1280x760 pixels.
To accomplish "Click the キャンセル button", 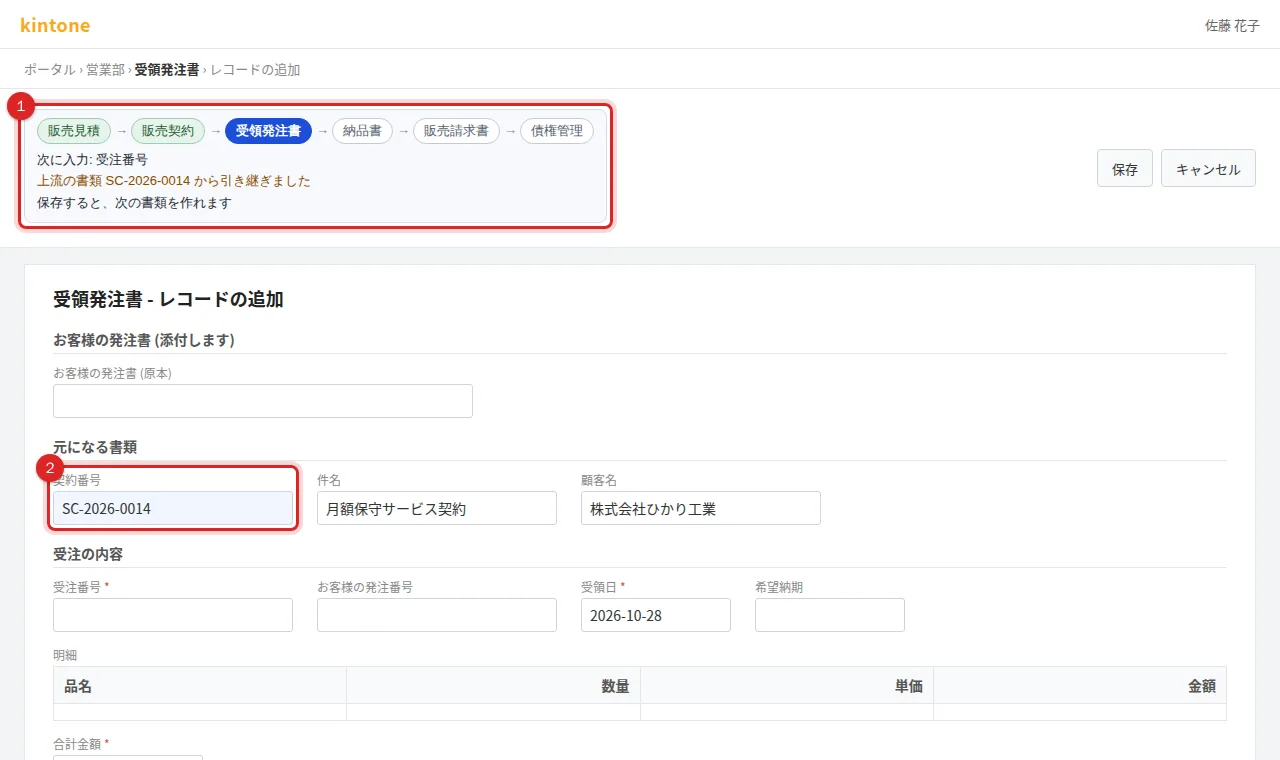I will coord(1208,169).
